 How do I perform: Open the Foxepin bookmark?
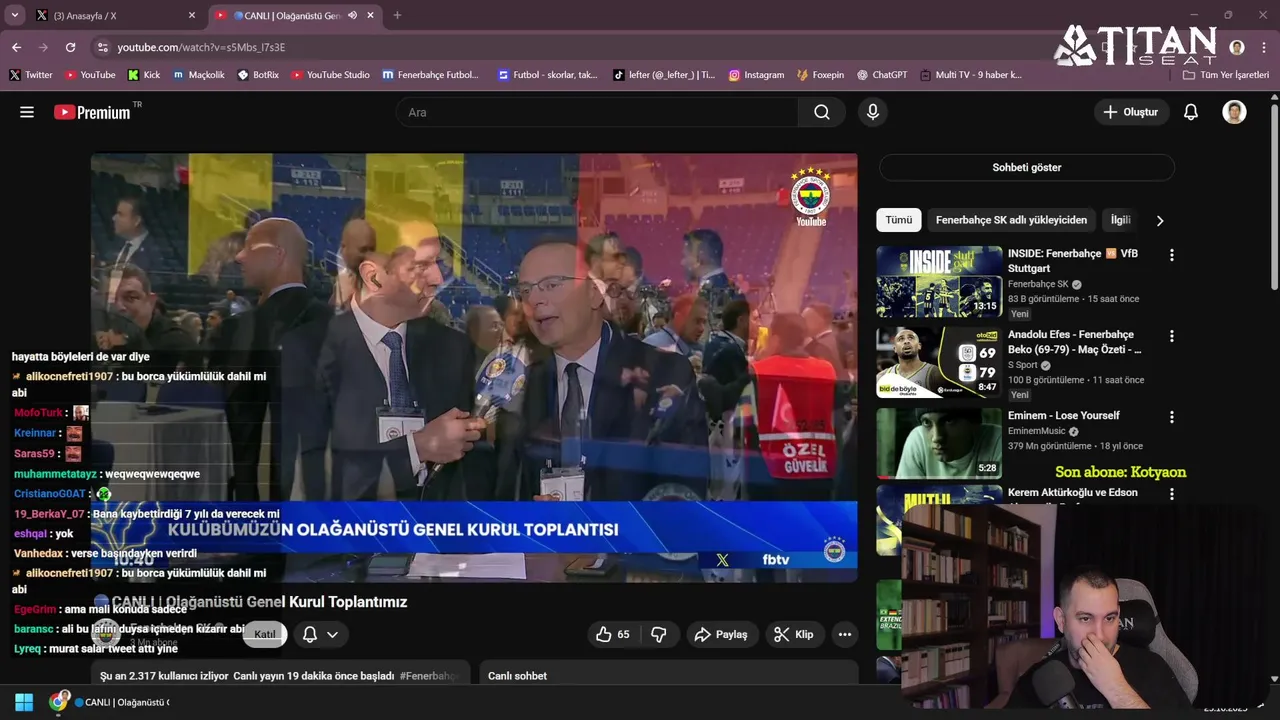coord(820,75)
